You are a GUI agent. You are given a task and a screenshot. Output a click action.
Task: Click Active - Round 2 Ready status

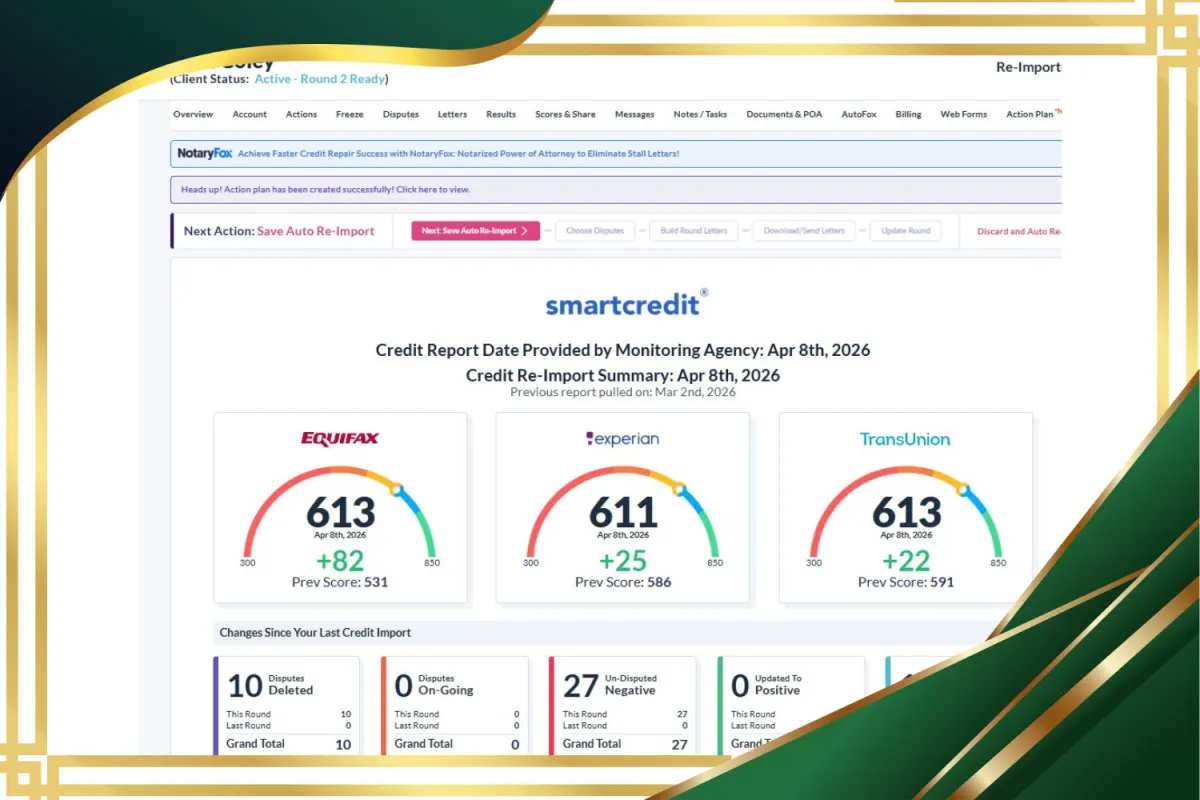[x=320, y=79]
